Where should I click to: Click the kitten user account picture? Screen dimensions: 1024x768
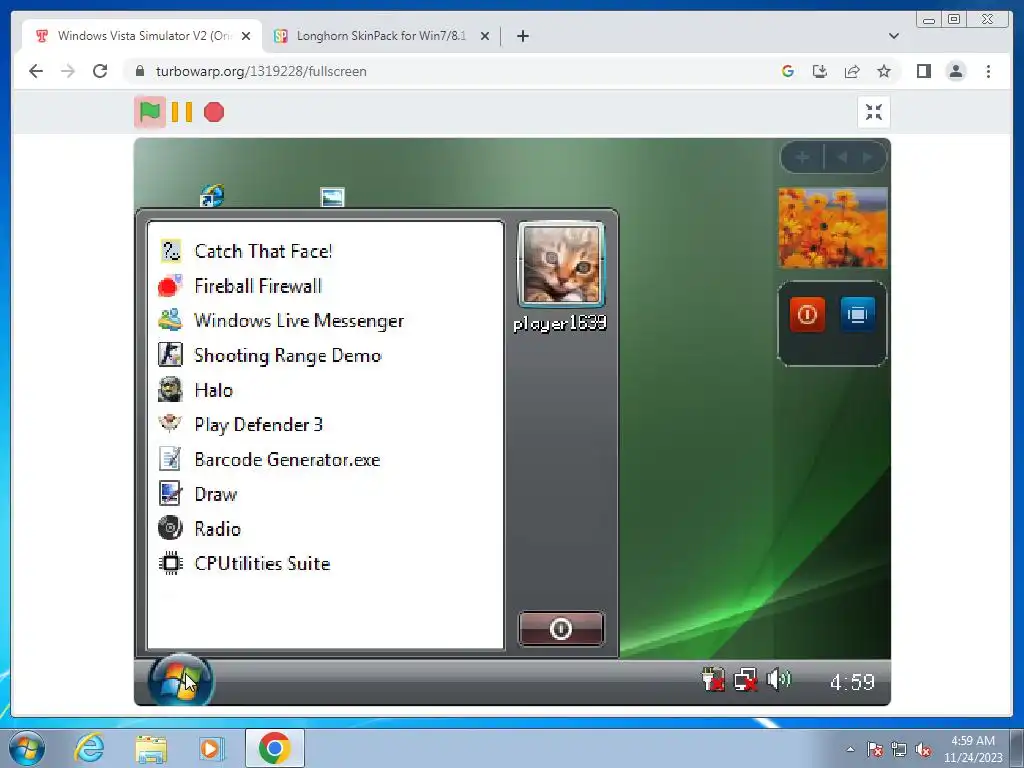(562, 264)
